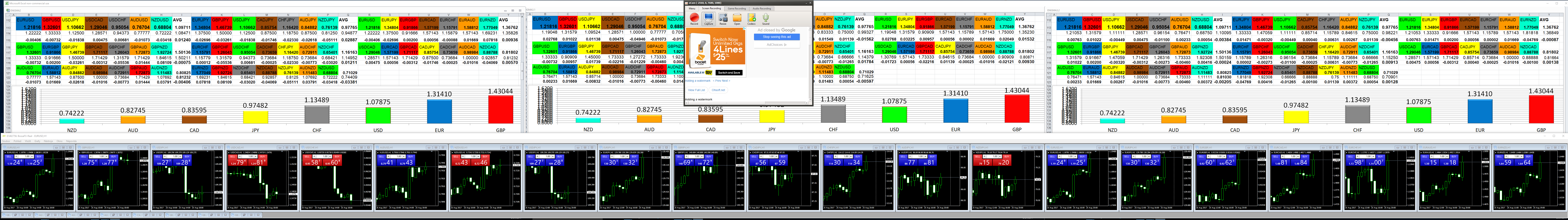Collapse one-click trading panel on EURUSD,H1 chart
This screenshot has width=1568, height=220.
[x=6, y=153]
